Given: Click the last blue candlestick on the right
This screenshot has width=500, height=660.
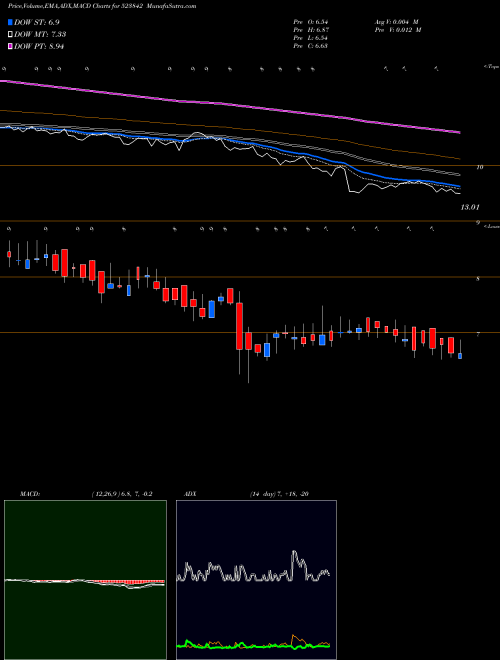Looking at the screenshot, I should coord(460,356).
